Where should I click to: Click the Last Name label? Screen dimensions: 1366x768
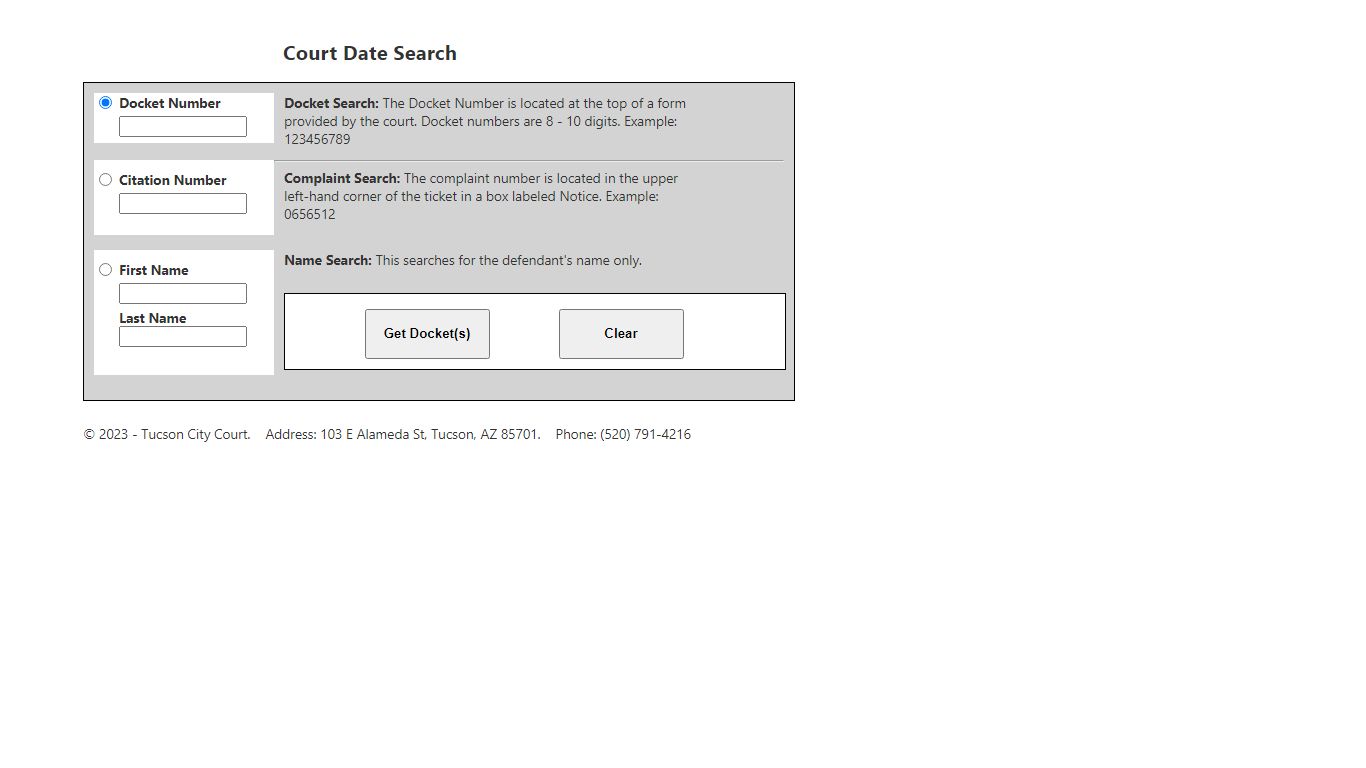pos(153,318)
